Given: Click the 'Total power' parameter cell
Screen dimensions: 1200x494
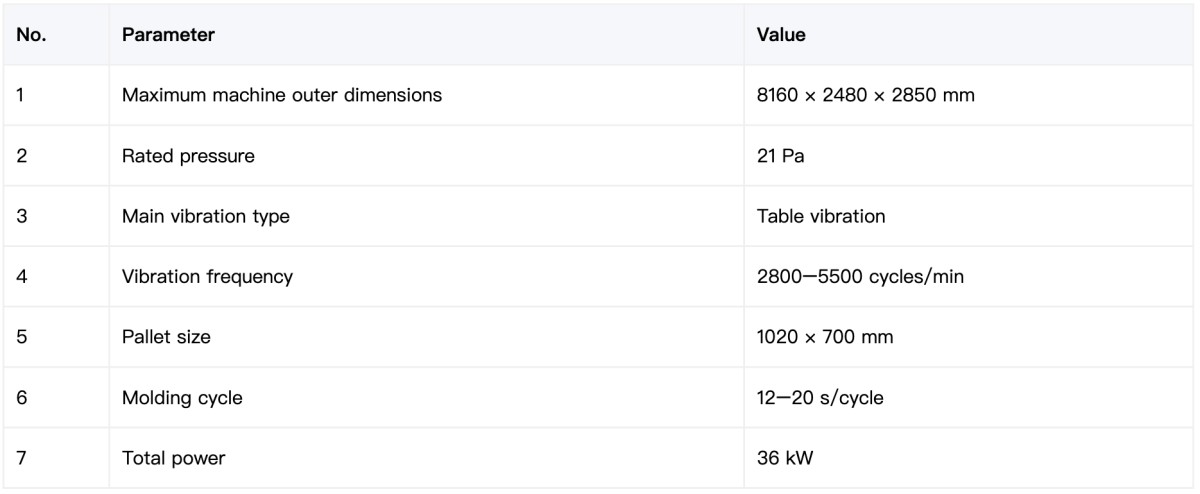Looking at the screenshot, I should tap(426, 458).
